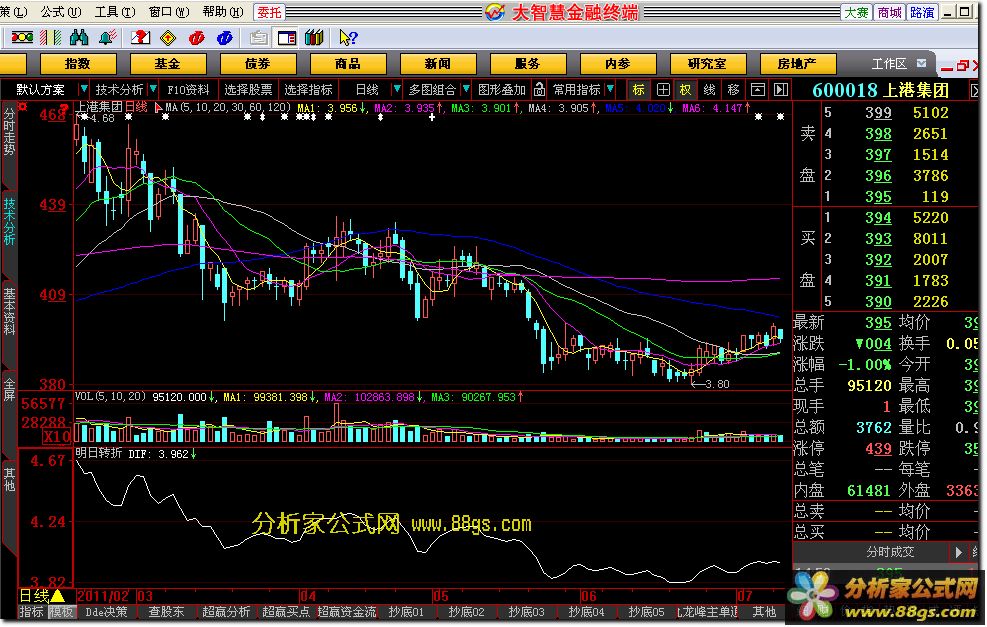Click the 债券 yellow button
The image size is (987, 627).
tap(258, 64)
